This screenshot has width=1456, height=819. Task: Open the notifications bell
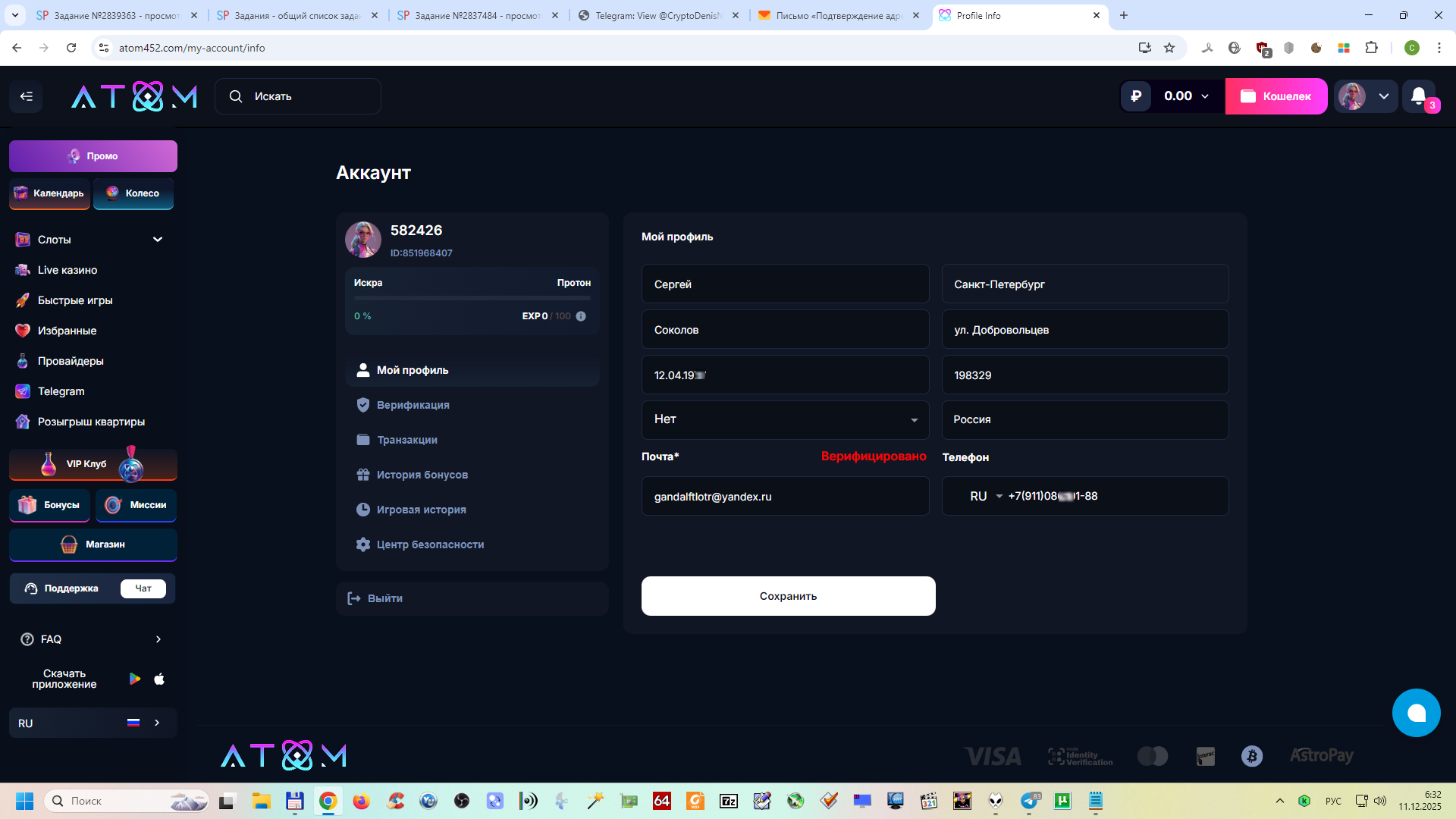[1418, 96]
